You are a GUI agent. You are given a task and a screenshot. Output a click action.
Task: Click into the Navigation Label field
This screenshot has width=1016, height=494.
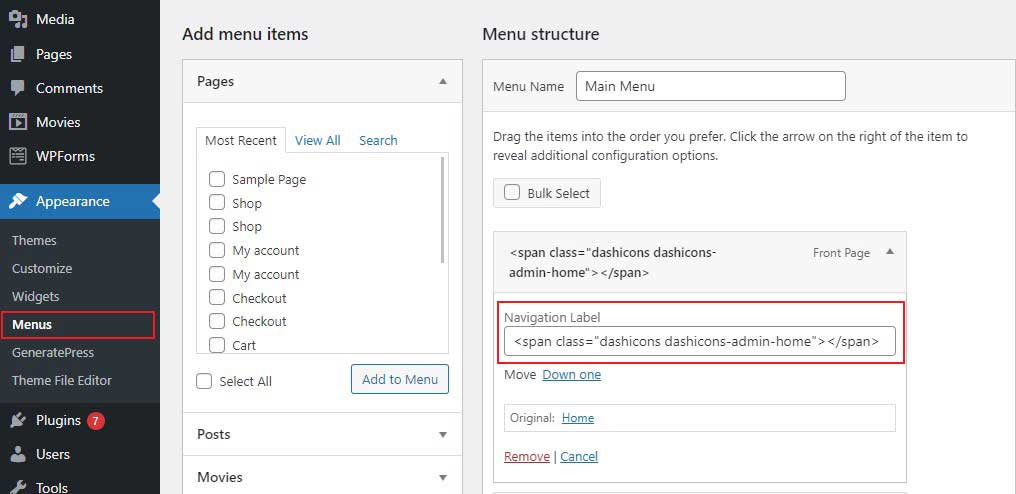point(699,341)
